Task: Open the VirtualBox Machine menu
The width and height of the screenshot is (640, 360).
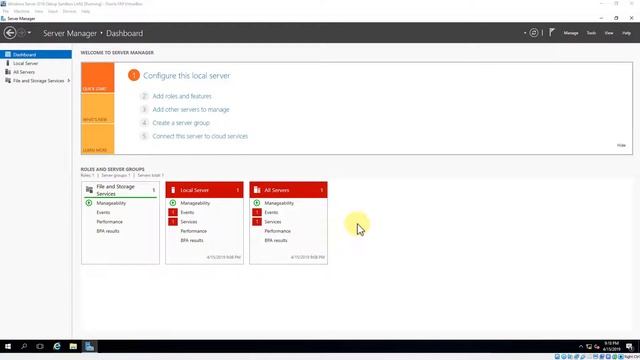Action: click(21, 11)
